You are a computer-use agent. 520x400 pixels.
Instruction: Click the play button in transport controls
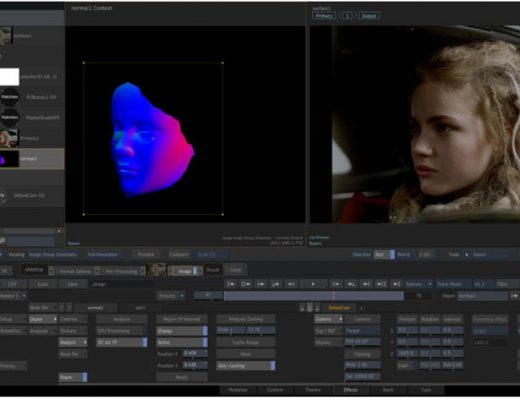(x=313, y=284)
